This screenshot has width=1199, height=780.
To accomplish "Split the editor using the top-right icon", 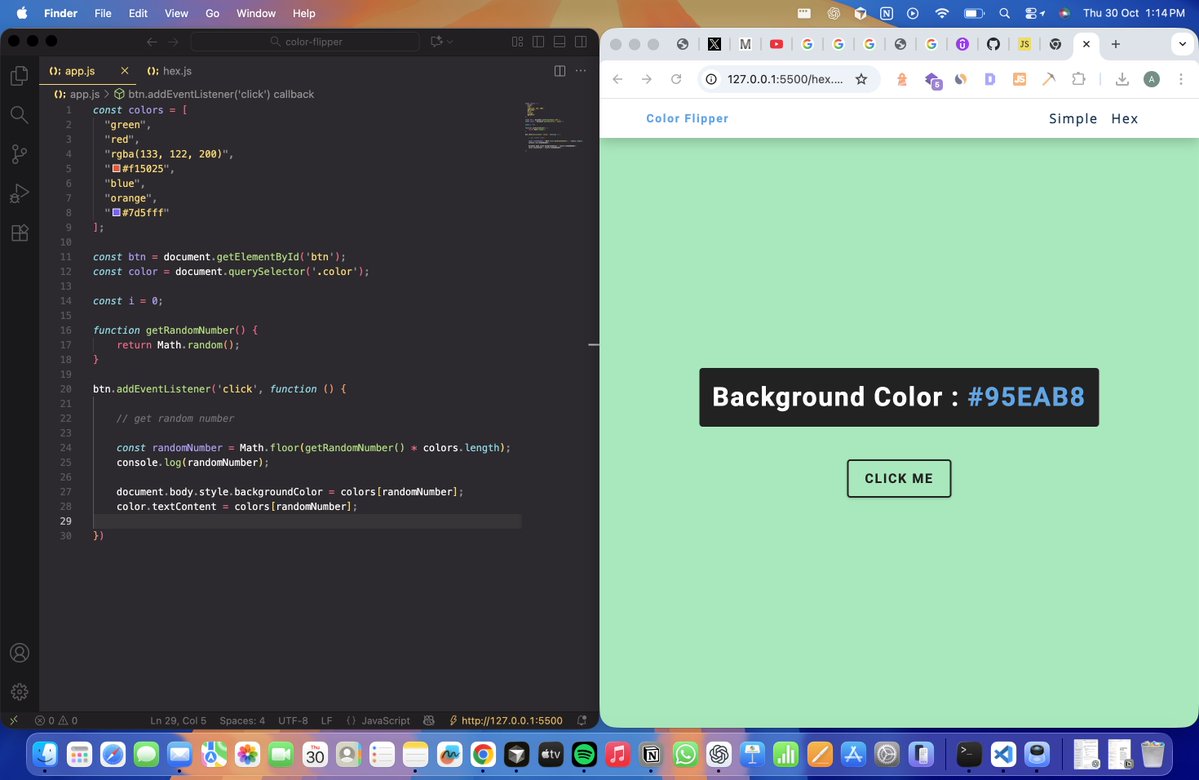I will [x=558, y=71].
